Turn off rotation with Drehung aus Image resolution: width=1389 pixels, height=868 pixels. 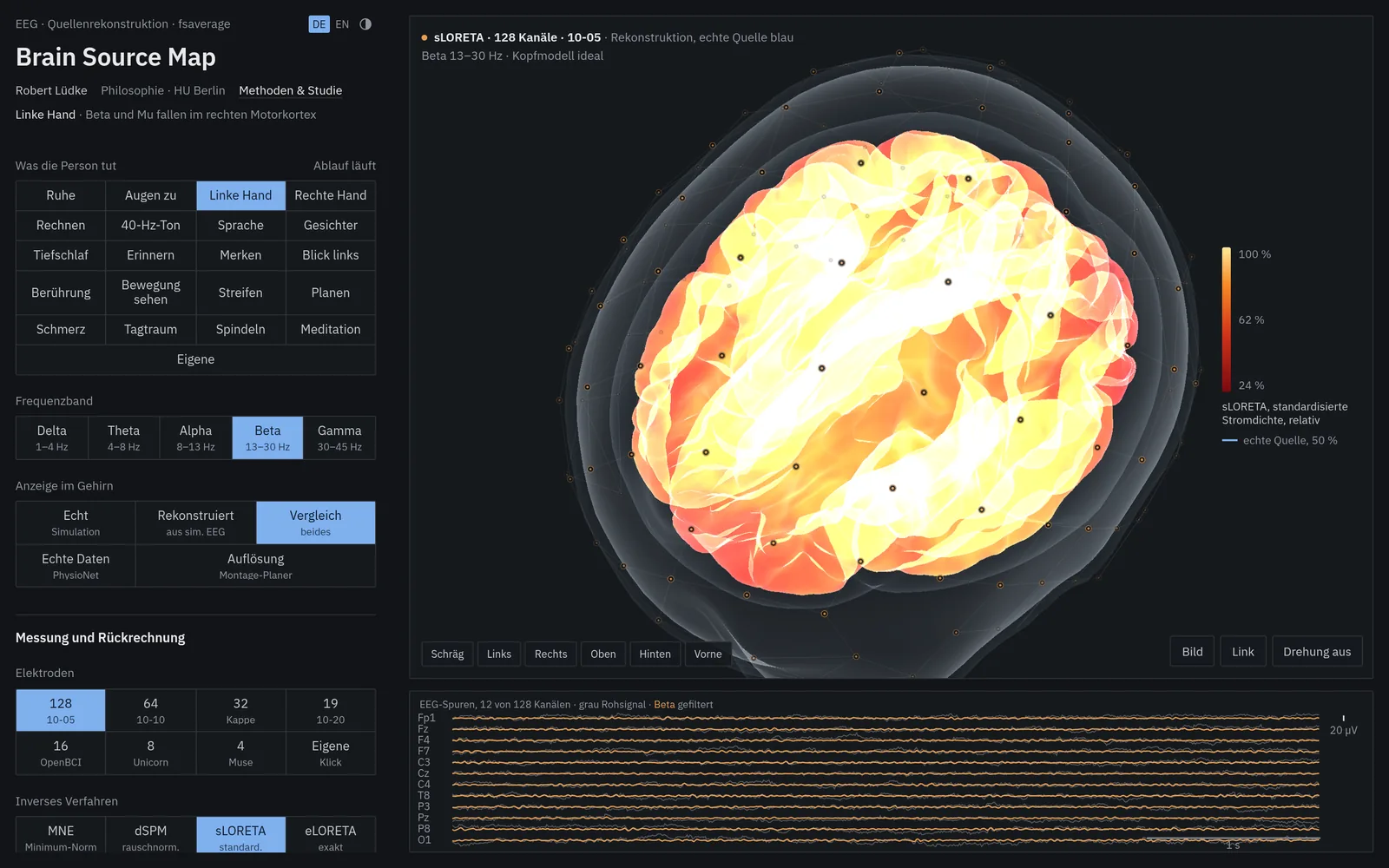tap(1317, 652)
